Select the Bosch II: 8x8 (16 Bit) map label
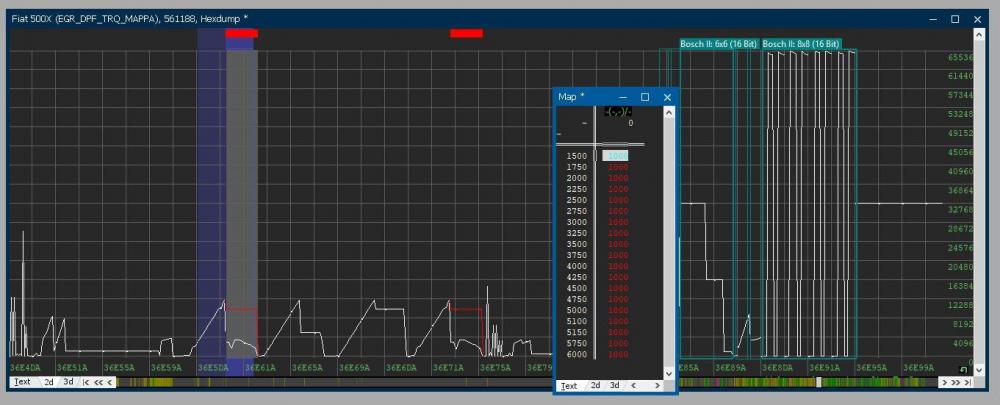Image resolution: width=1000 pixels, height=405 pixels. point(801,44)
